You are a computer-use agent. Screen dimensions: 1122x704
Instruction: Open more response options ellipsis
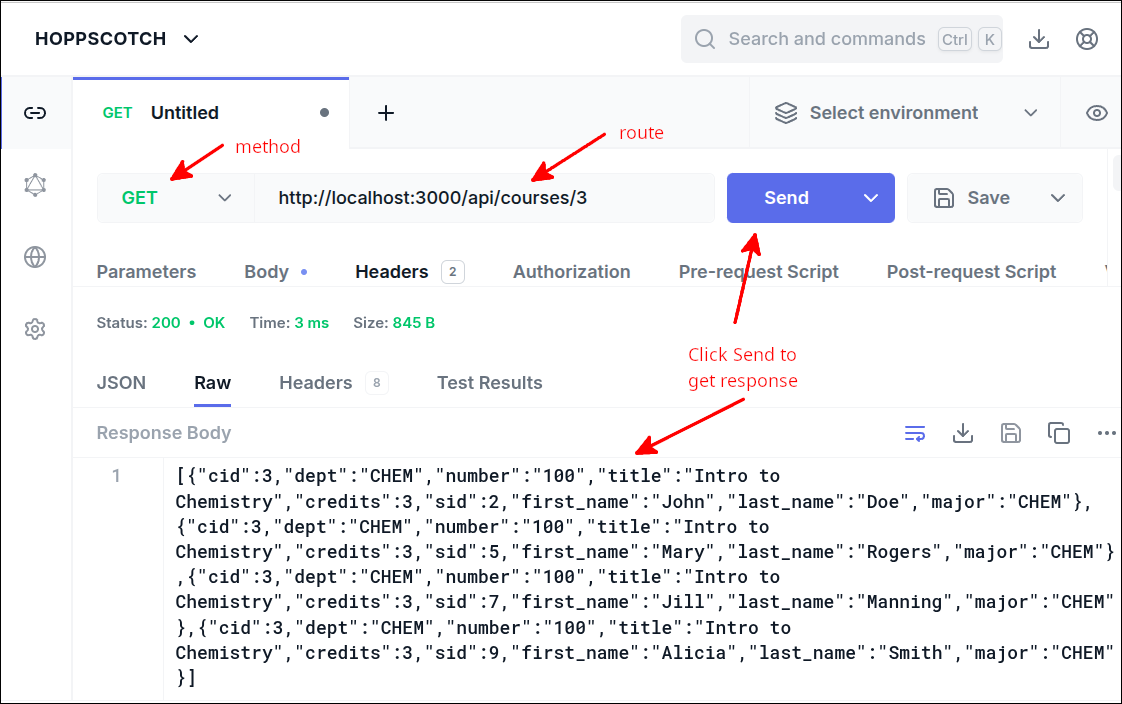click(1106, 433)
